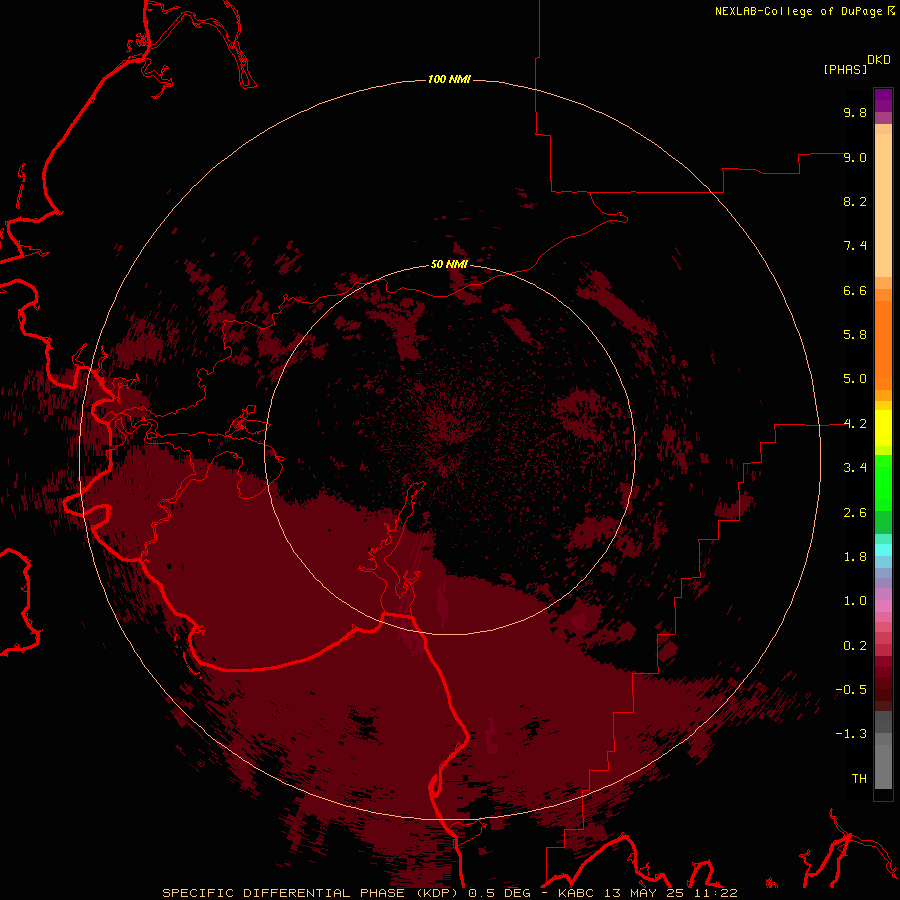Click the 9.8 legend value
The image size is (900, 900).
(x=855, y=112)
